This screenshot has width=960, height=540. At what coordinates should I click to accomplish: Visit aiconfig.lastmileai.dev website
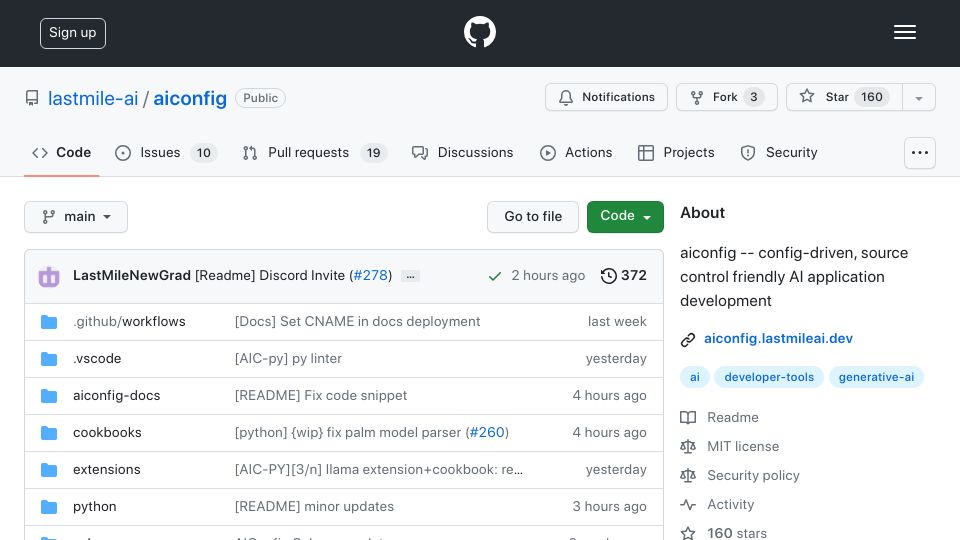[778, 339]
